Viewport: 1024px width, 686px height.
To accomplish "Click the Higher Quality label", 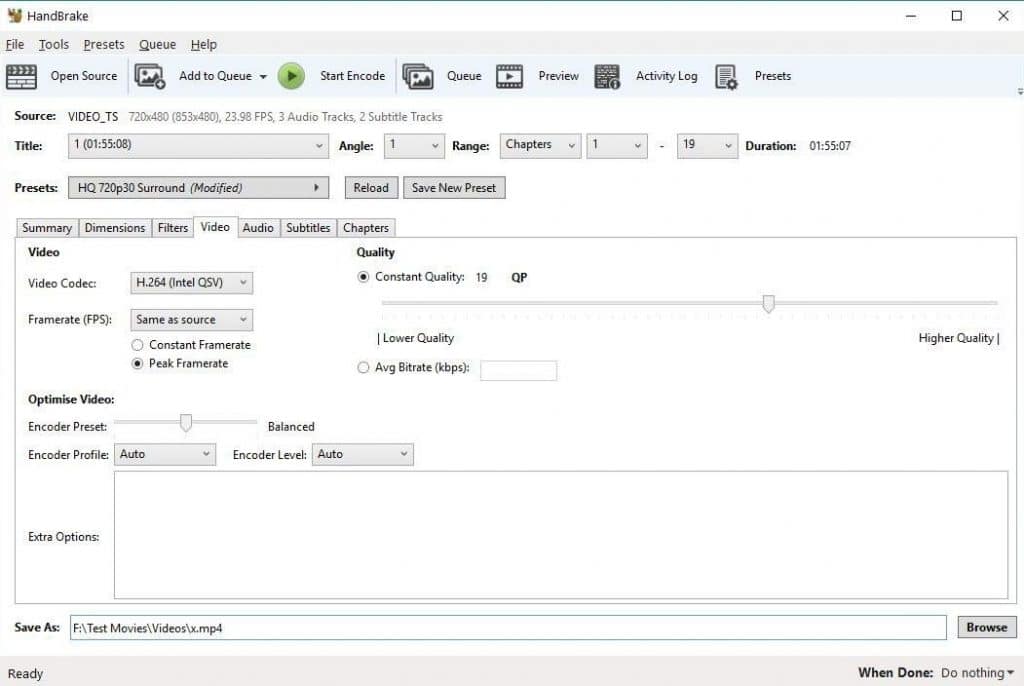I will tap(956, 338).
